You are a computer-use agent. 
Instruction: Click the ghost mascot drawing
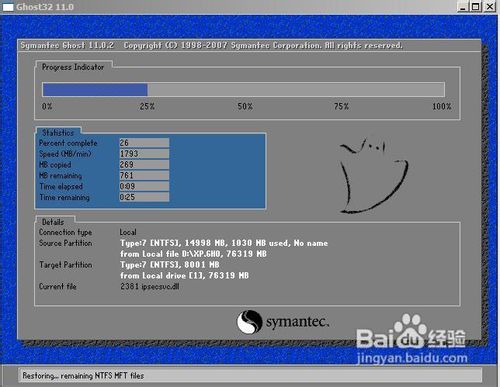[374, 176]
